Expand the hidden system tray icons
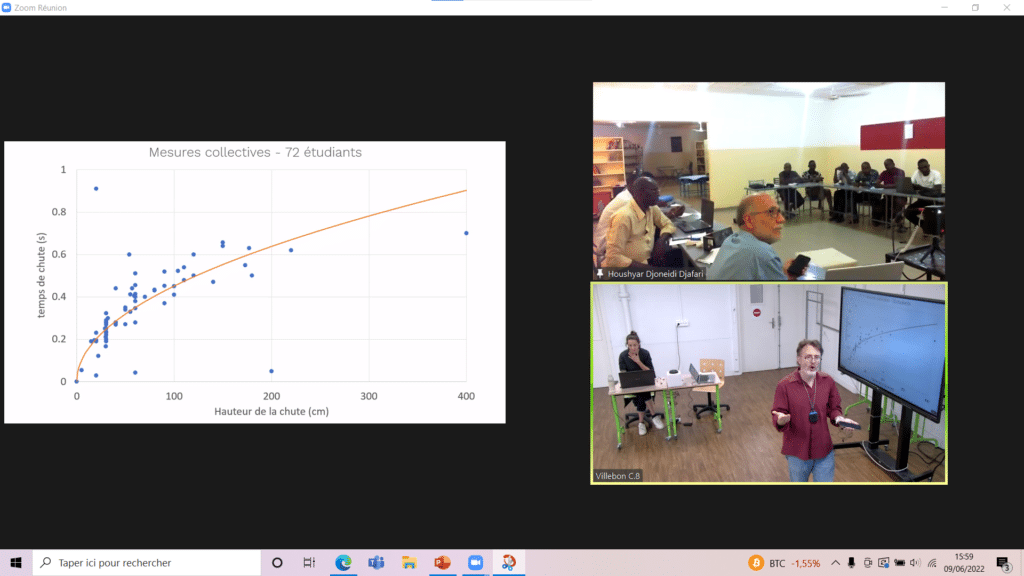Screen dimensions: 1024x576 point(835,563)
